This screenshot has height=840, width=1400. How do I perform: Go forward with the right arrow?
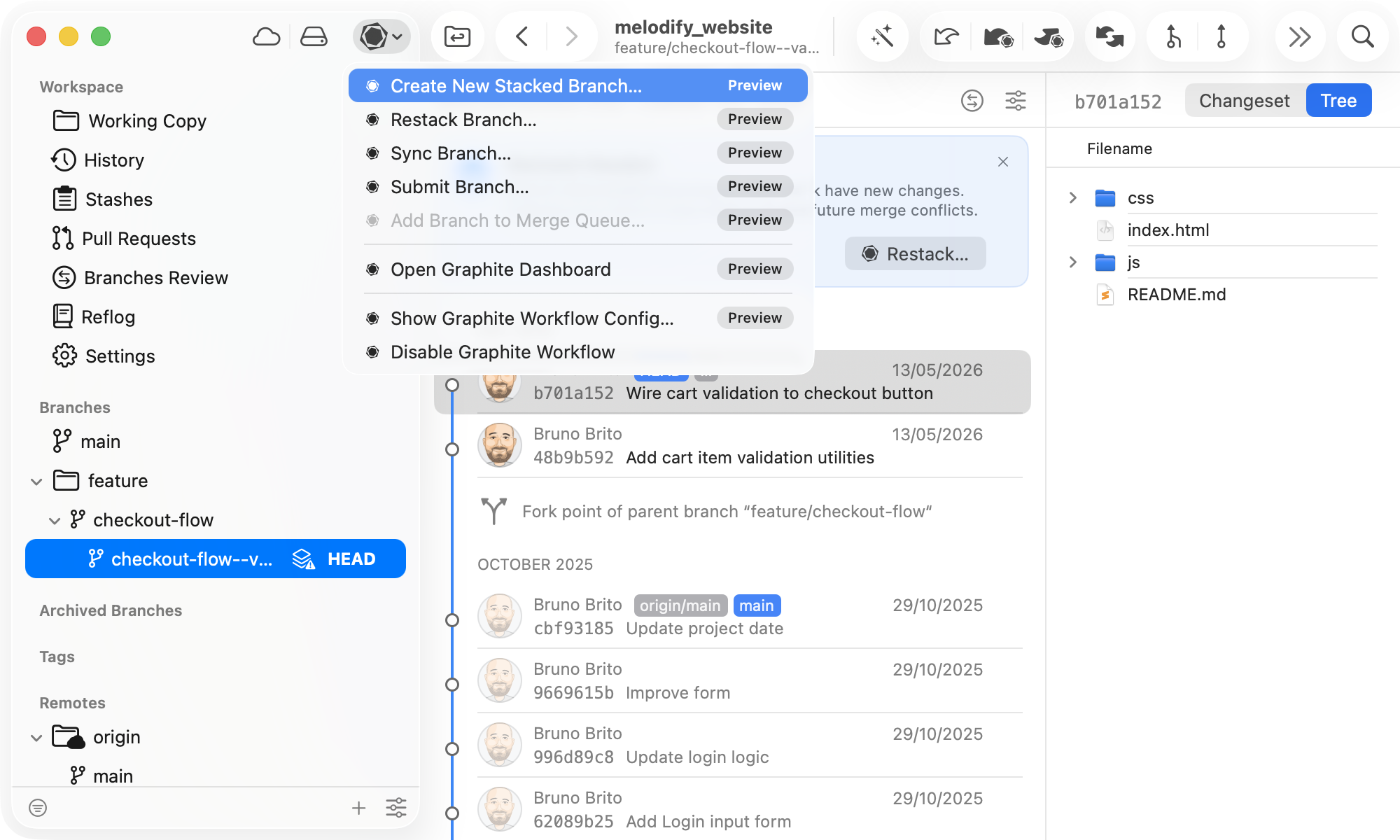point(571,36)
